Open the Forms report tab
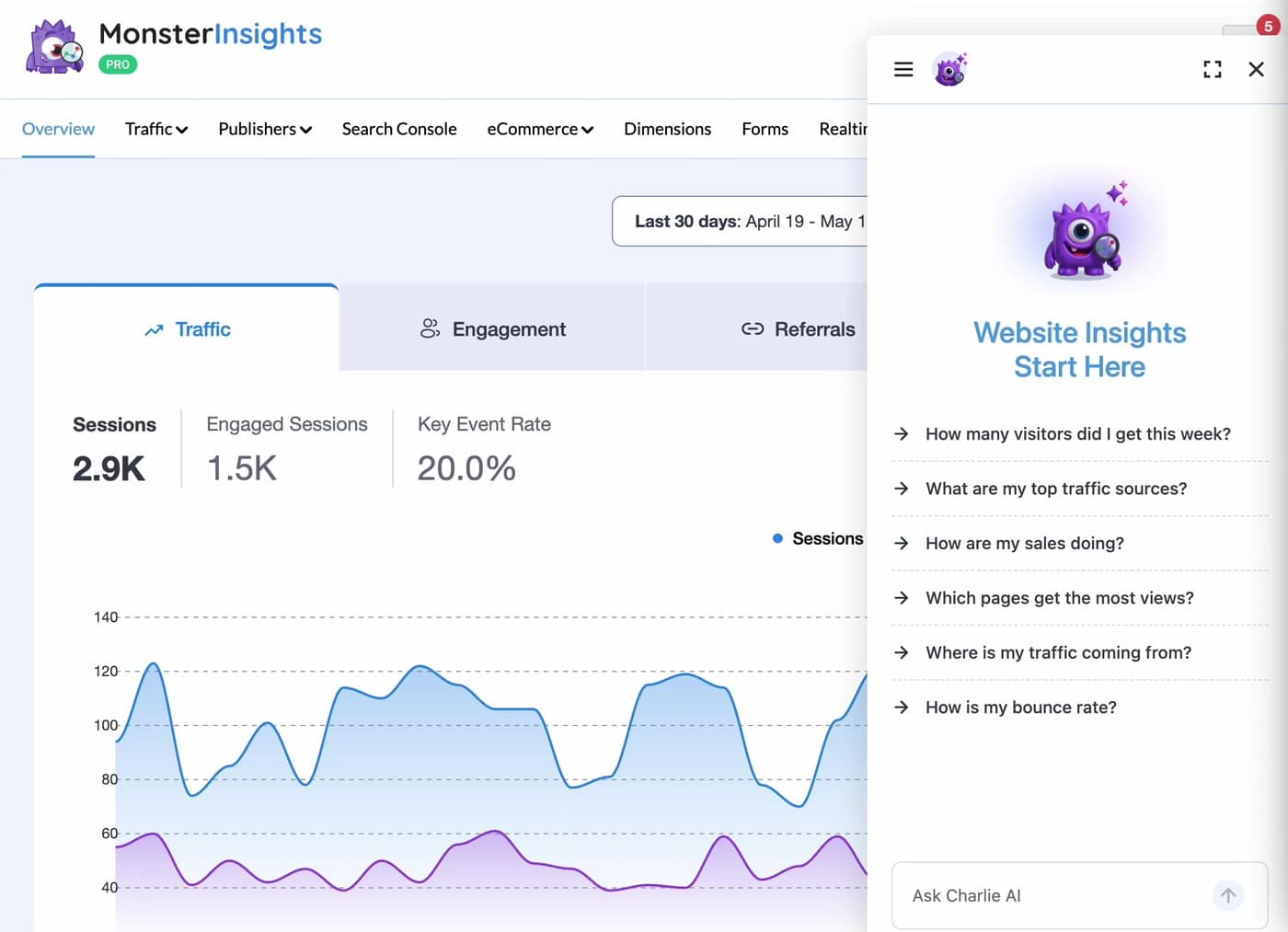 point(765,129)
